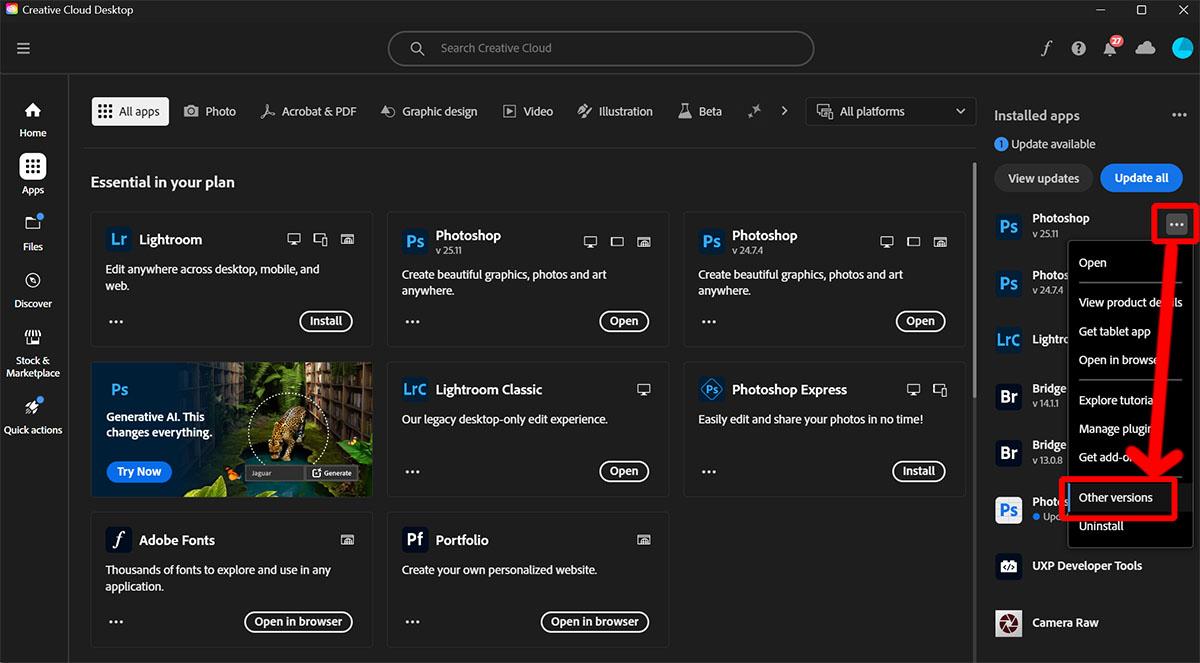The height and width of the screenshot is (663, 1200).
Task: Go to Home in sidebar
Action: click(x=33, y=118)
